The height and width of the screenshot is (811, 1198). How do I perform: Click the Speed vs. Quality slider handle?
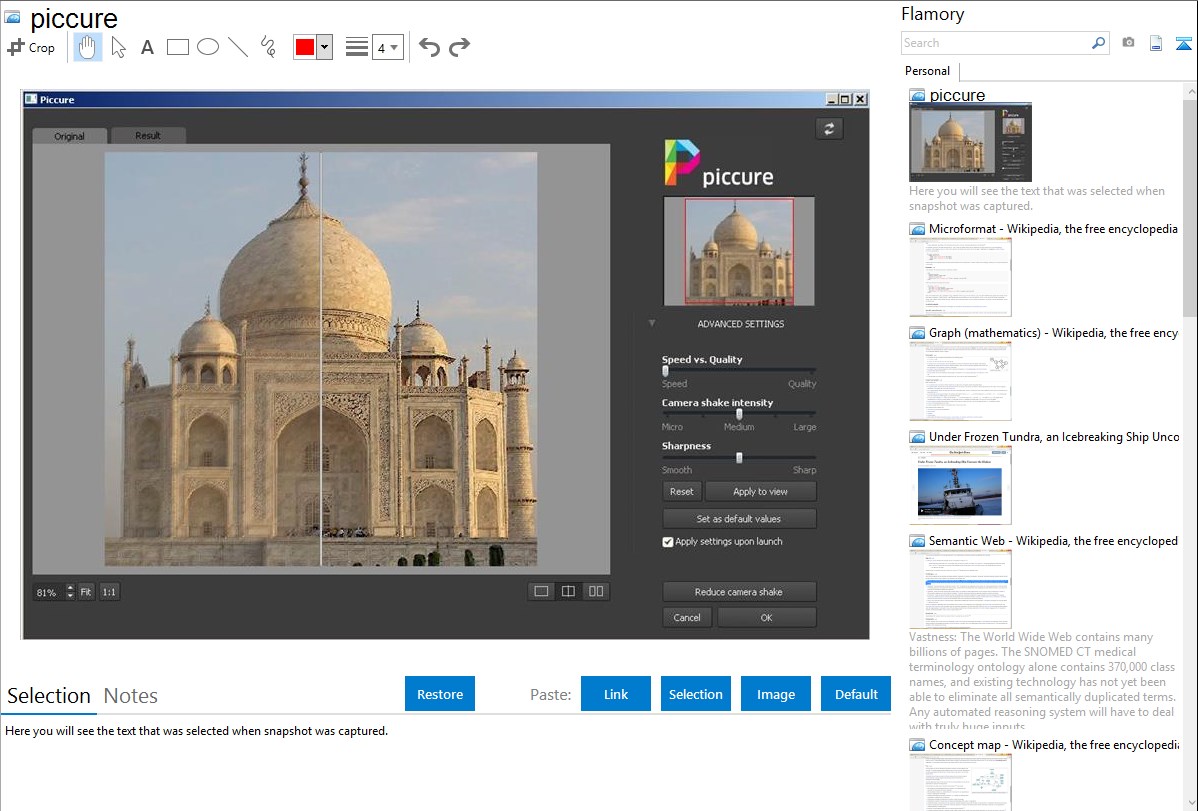[x=665, y=371]
